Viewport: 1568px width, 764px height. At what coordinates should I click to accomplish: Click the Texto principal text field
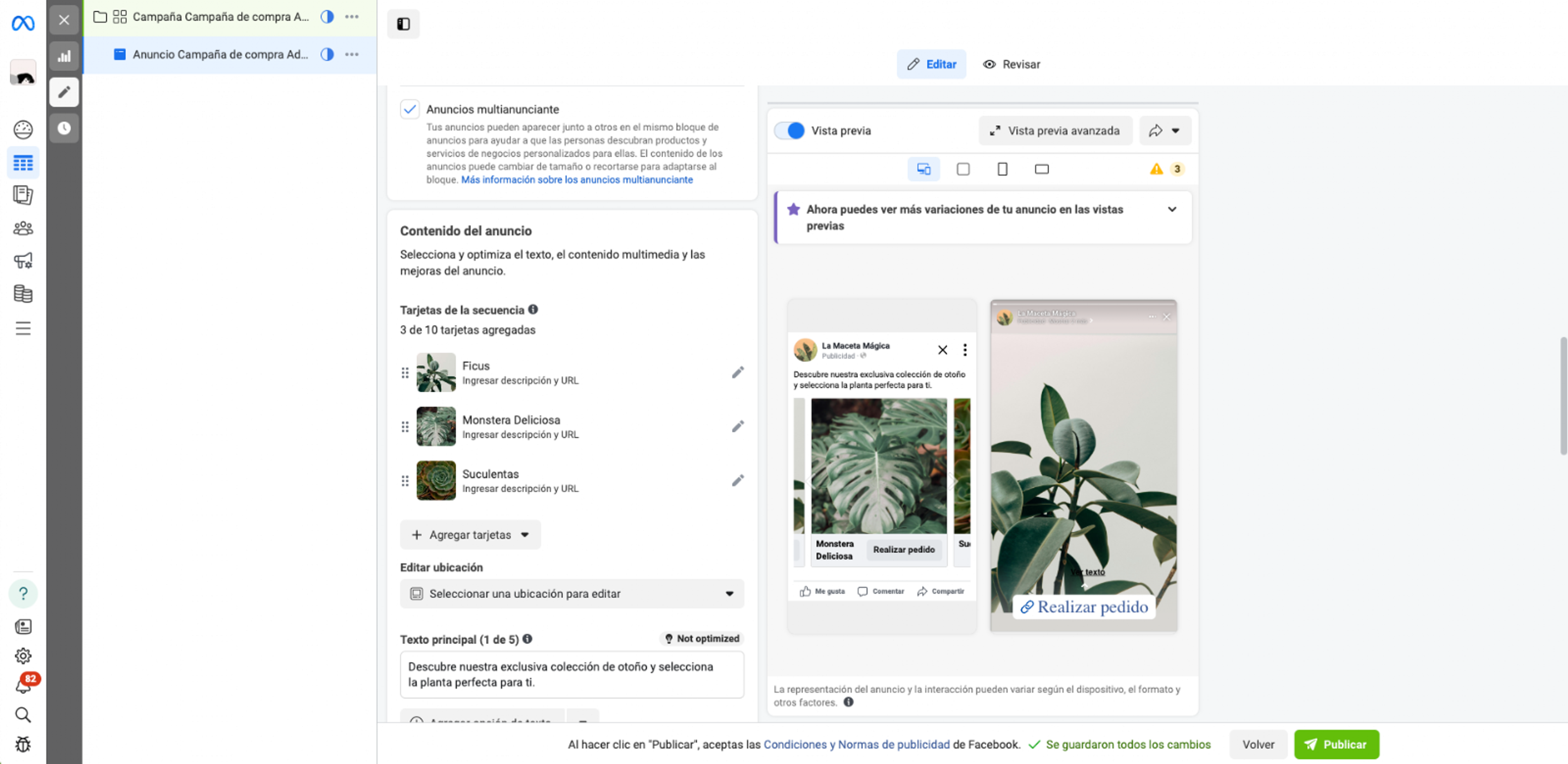pyautogui.click(x=572, y=675)
